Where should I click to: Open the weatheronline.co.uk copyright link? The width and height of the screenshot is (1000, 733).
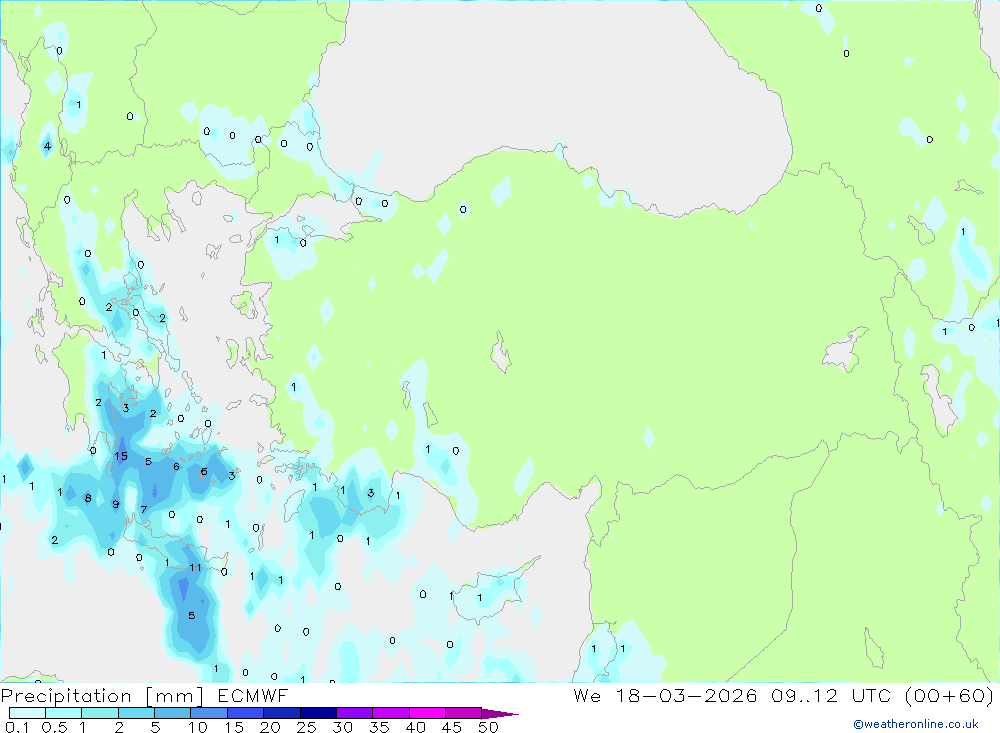pos(916,724)
